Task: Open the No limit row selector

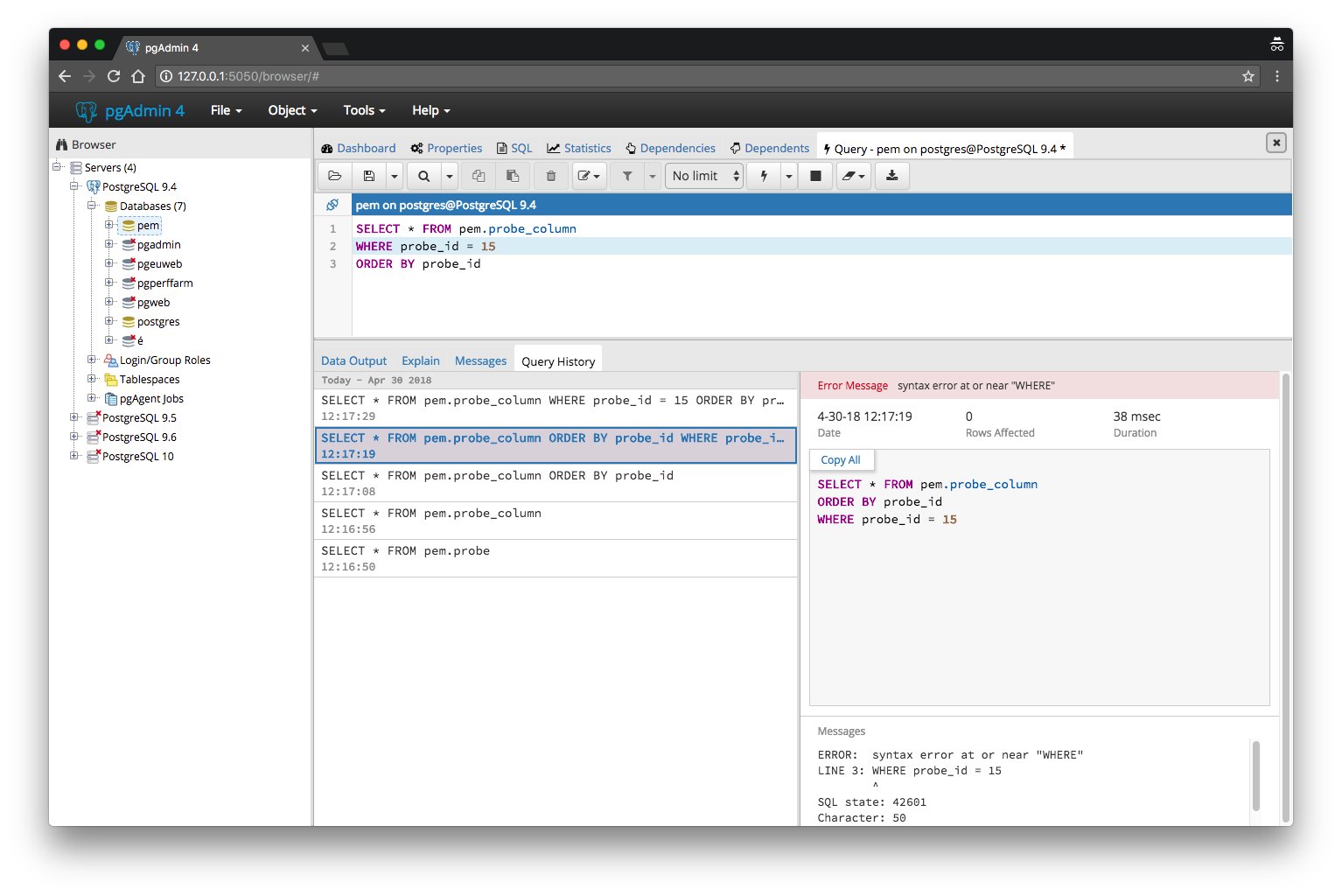Action: [704, 176]
